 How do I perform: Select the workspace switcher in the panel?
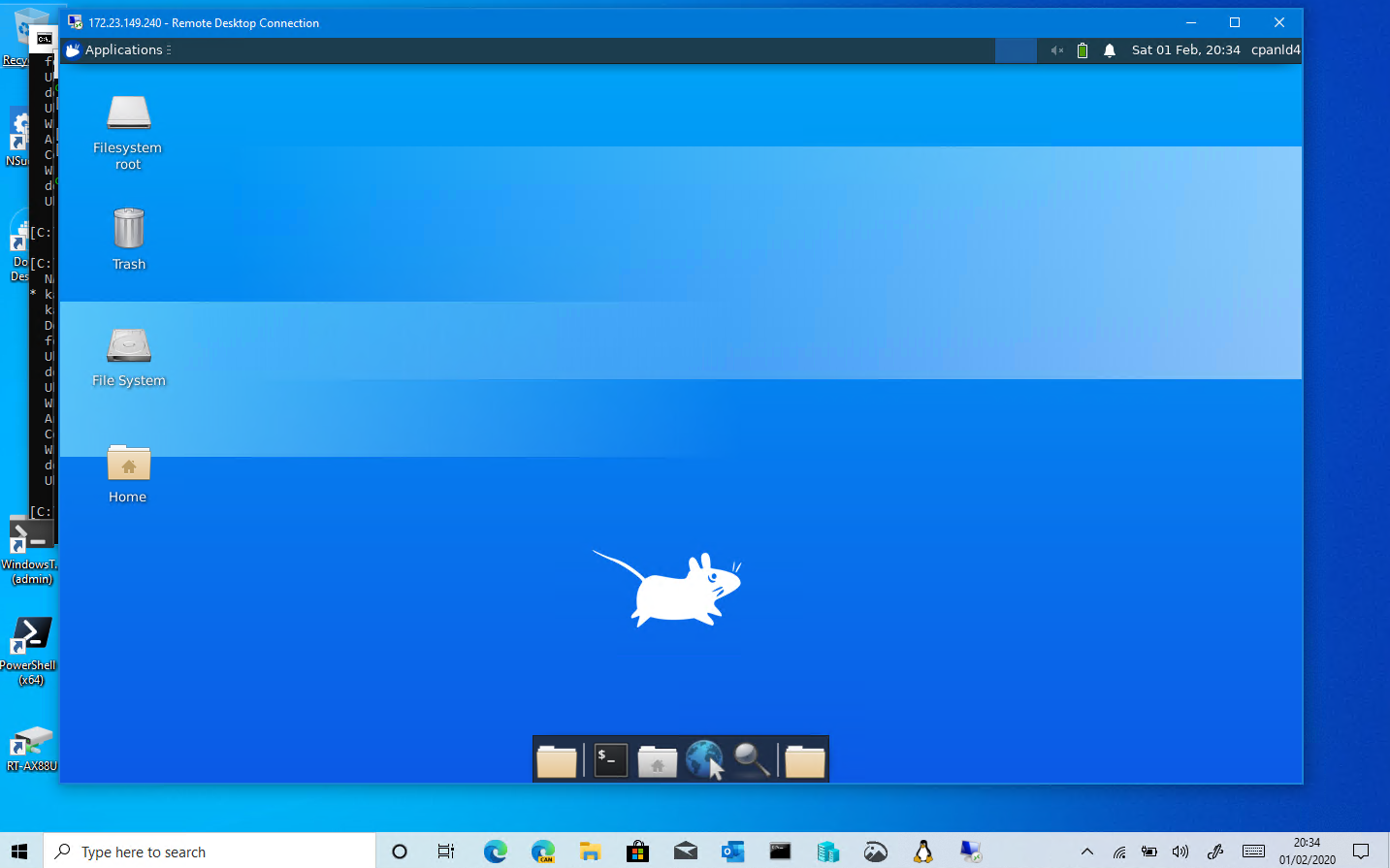point(1016,50)
